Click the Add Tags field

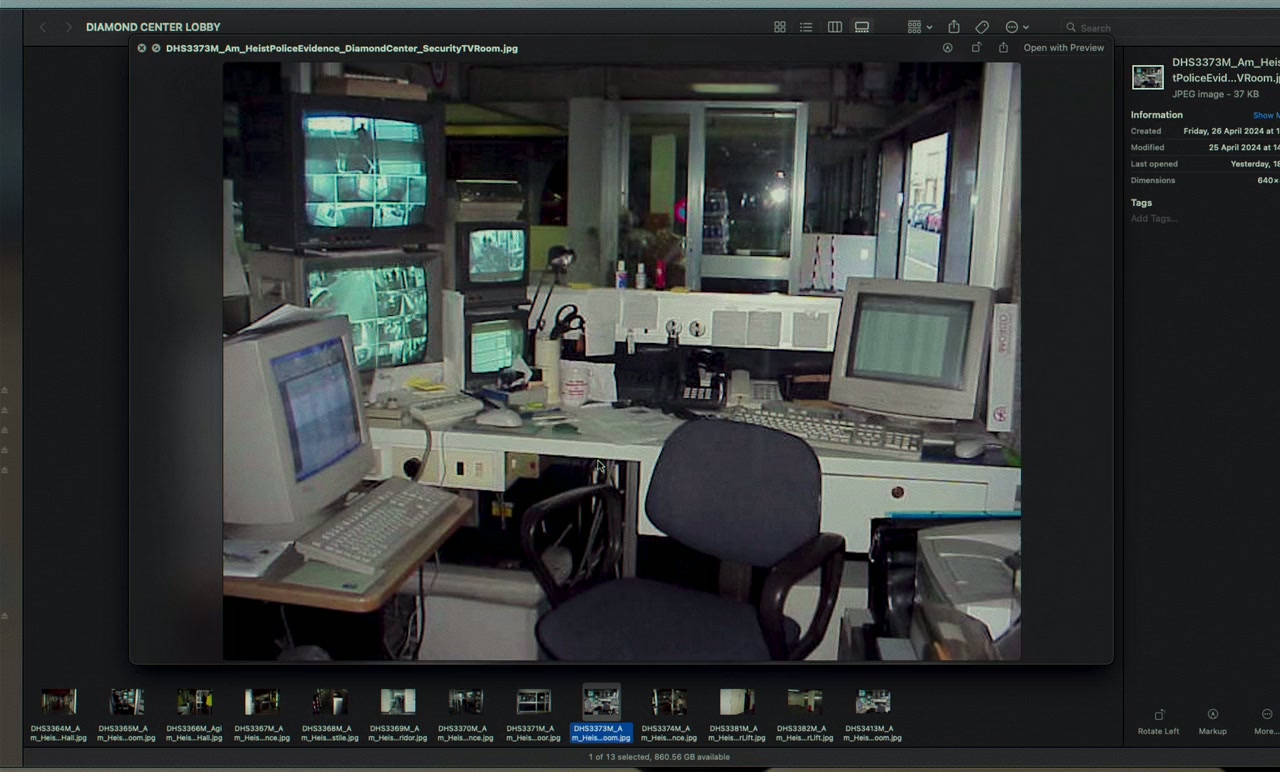(x=1154, y=218)
